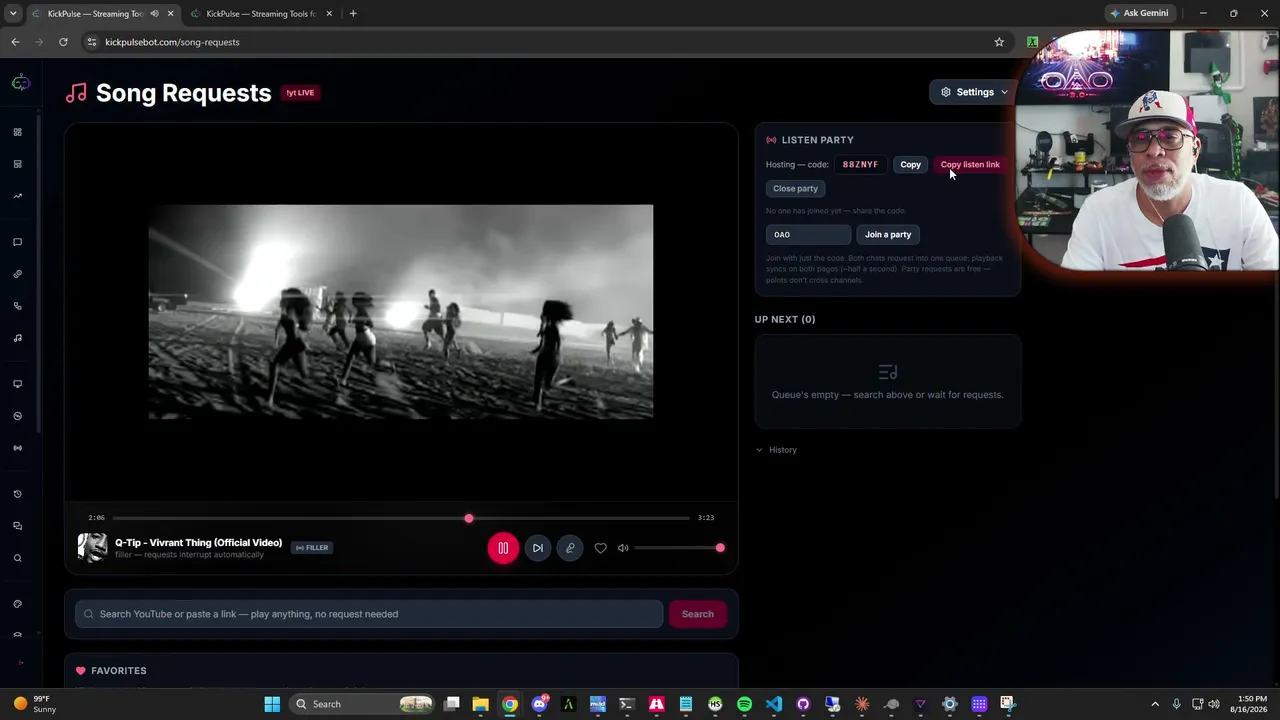Click the Search button for songs
1280x720 pixels.
point(697,614)
